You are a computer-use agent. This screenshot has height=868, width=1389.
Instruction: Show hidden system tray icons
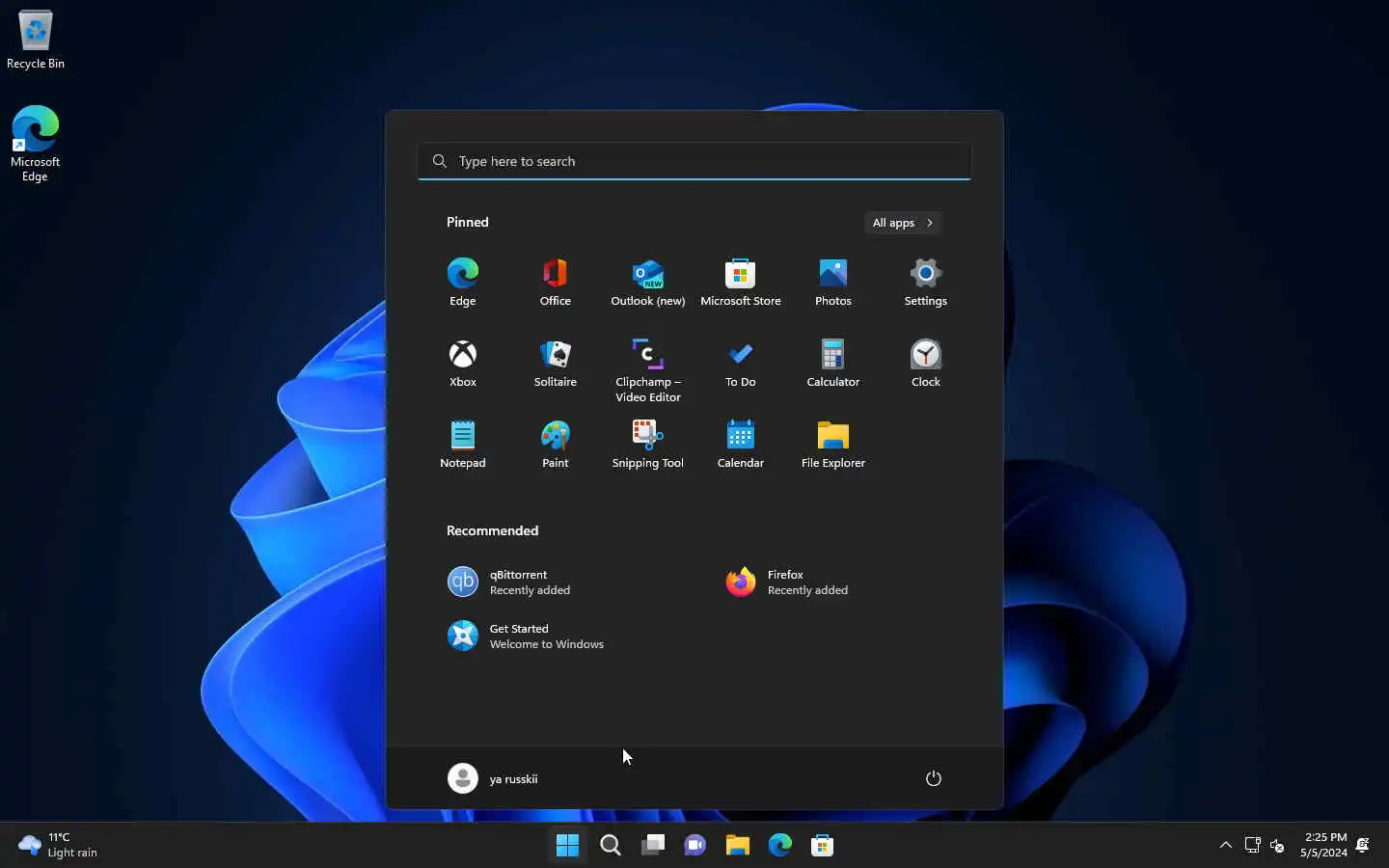(x=1226, y=846)
